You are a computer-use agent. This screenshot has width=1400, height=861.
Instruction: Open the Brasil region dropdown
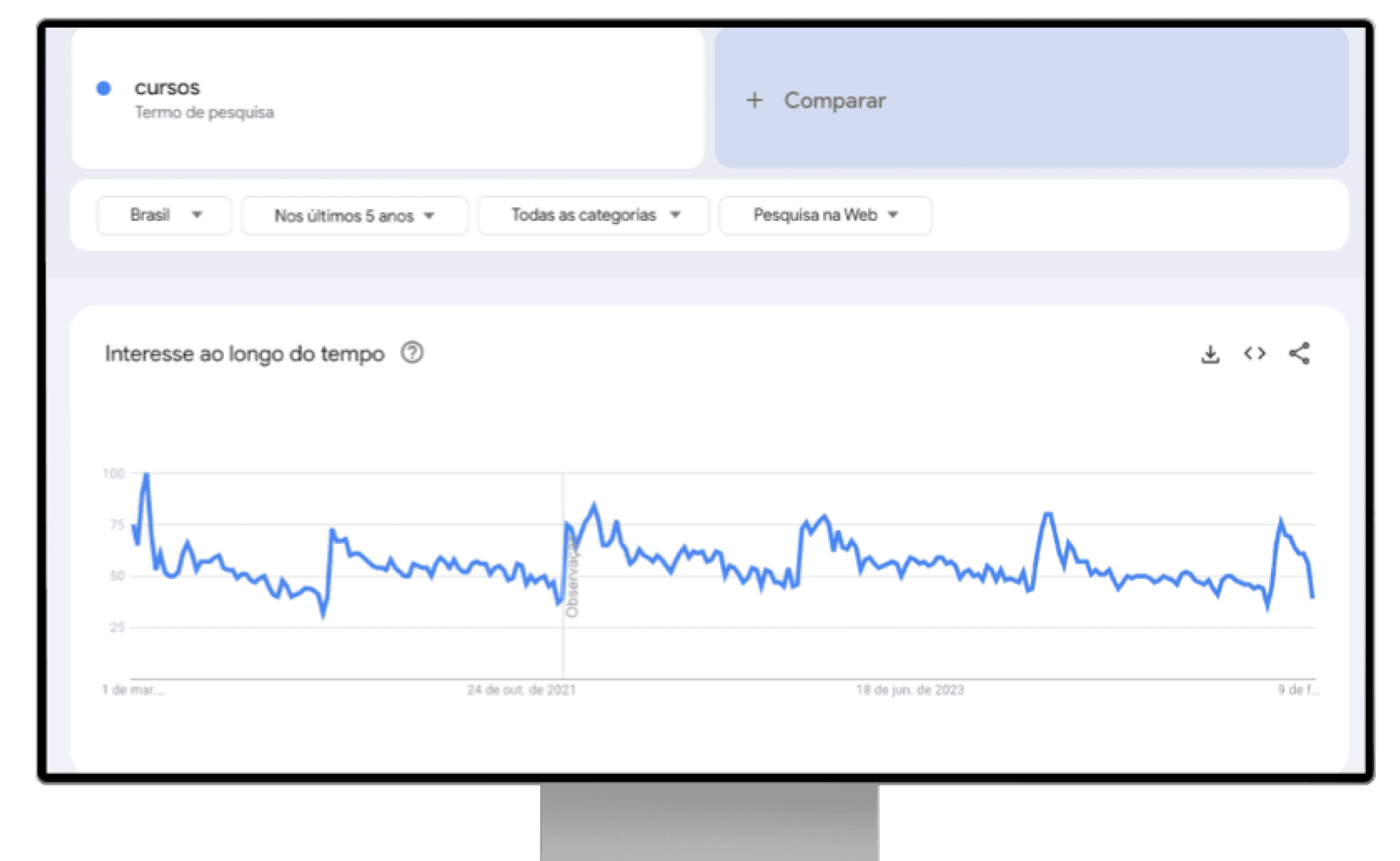coord(164,215)
